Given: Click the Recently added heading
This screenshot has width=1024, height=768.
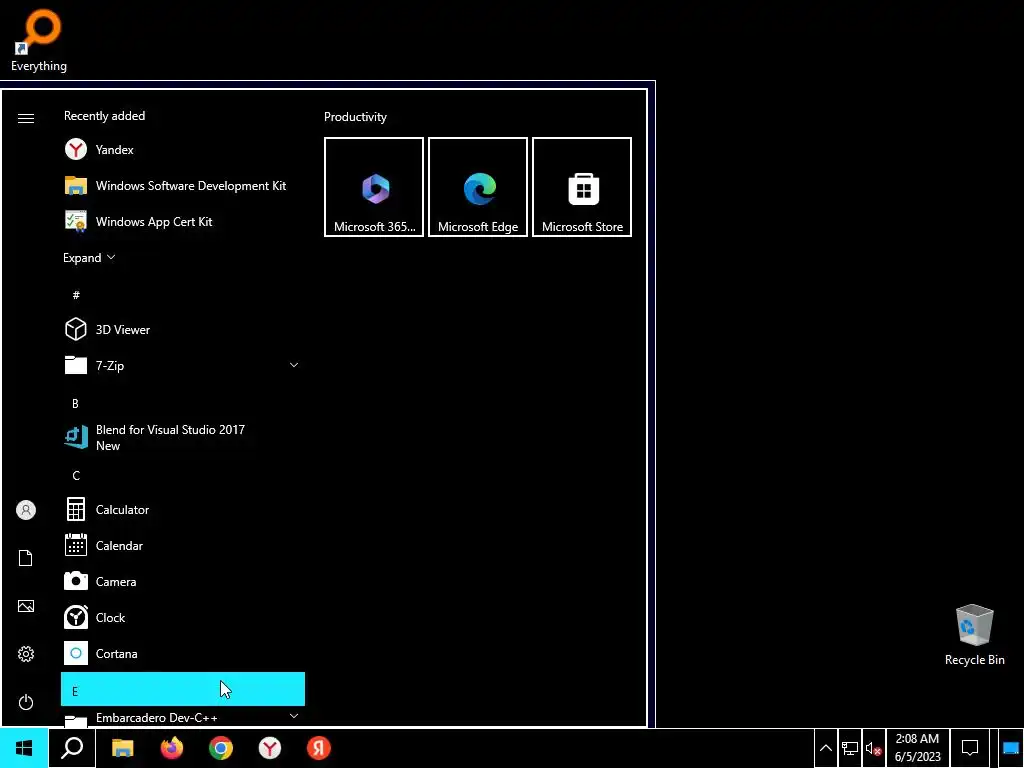Looking at the screenshot, I should [104, 116].
